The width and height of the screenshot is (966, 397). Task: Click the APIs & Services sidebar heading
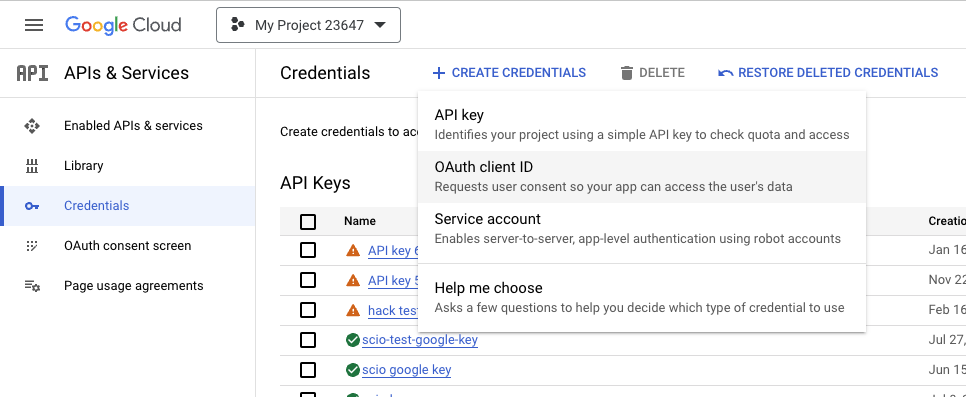click(126, 73)
